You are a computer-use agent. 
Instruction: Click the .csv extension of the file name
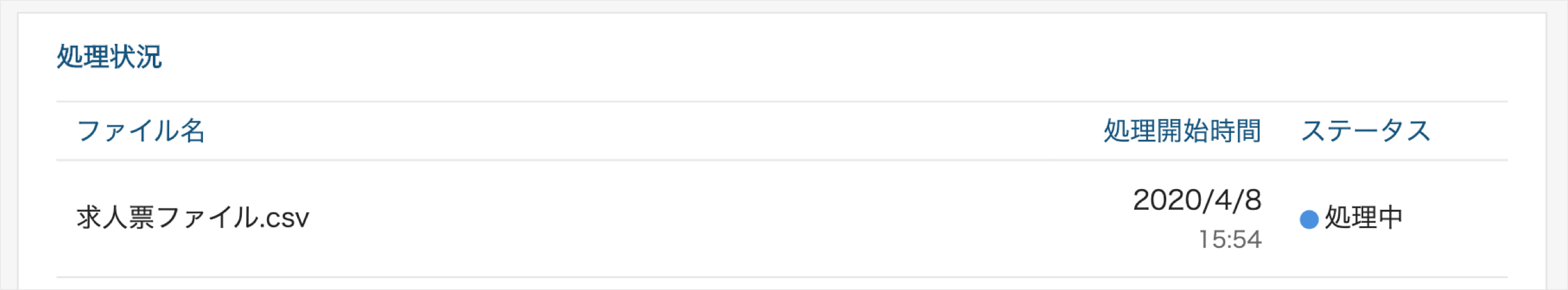pyautogui.click(x=285, y=219)
